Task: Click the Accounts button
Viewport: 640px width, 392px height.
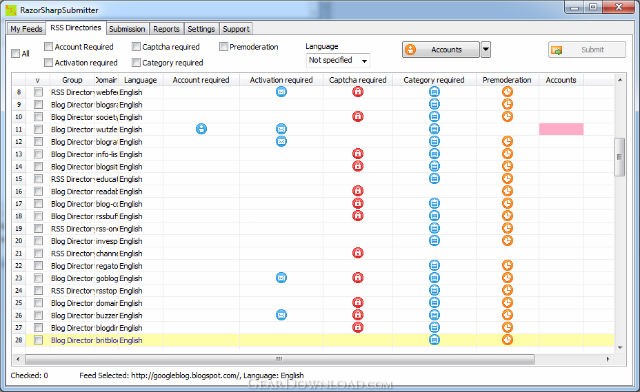Action: (440, 50)
